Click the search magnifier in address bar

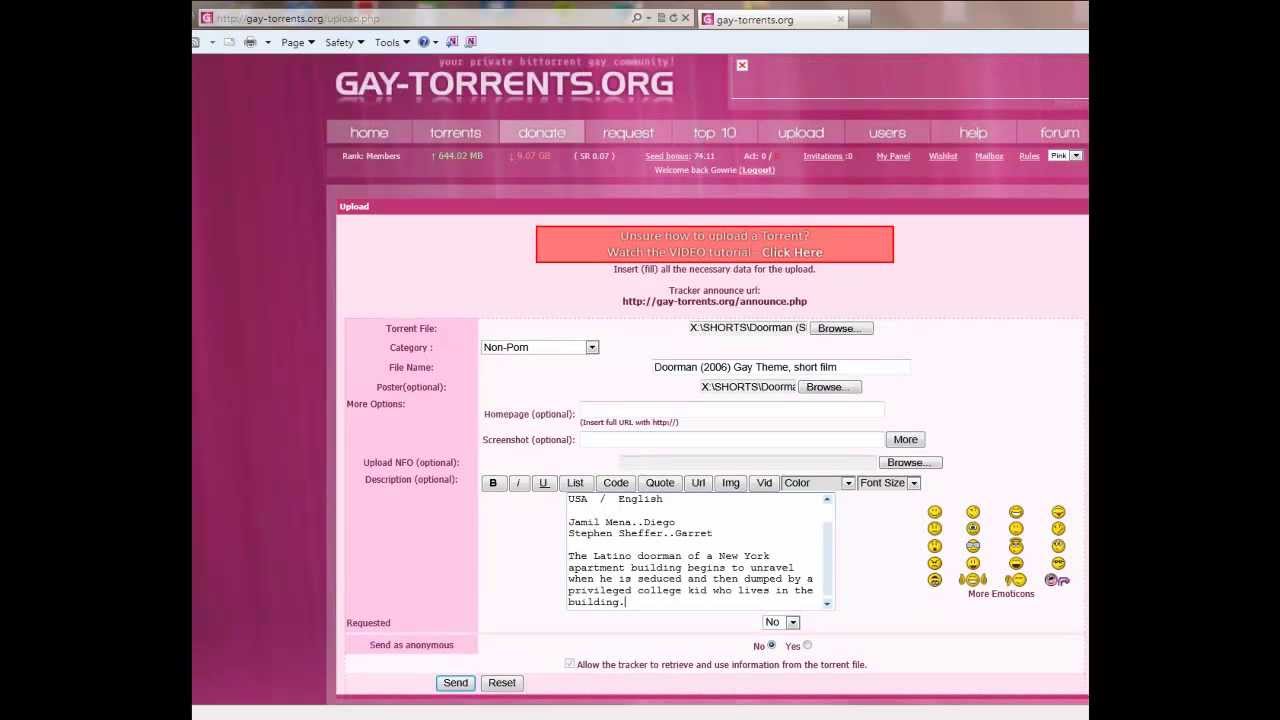(x=637, y=18)
